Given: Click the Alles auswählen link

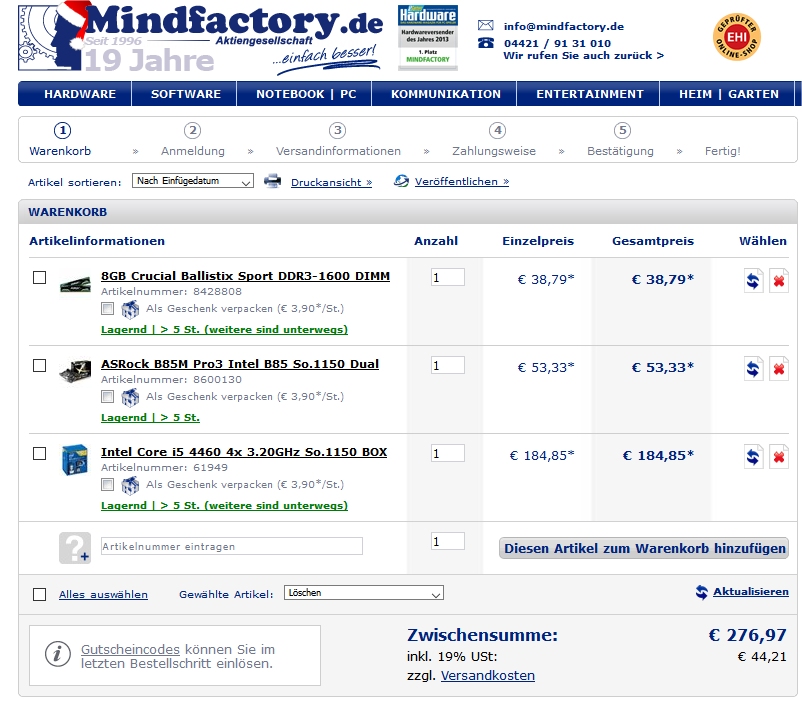Looking at the screenshot, I should pos(103,595).
